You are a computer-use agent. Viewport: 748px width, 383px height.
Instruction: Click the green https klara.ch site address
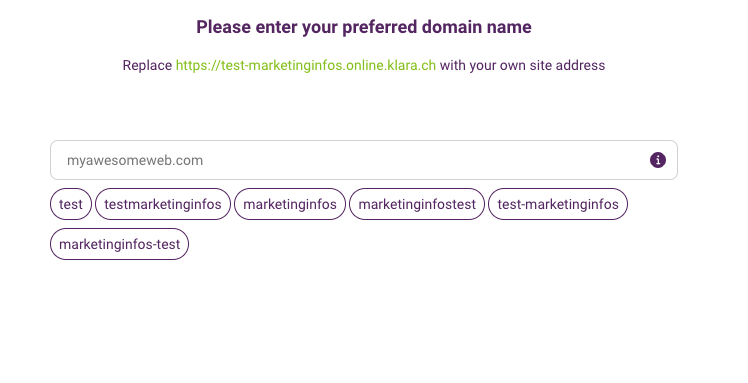[306, 65]
